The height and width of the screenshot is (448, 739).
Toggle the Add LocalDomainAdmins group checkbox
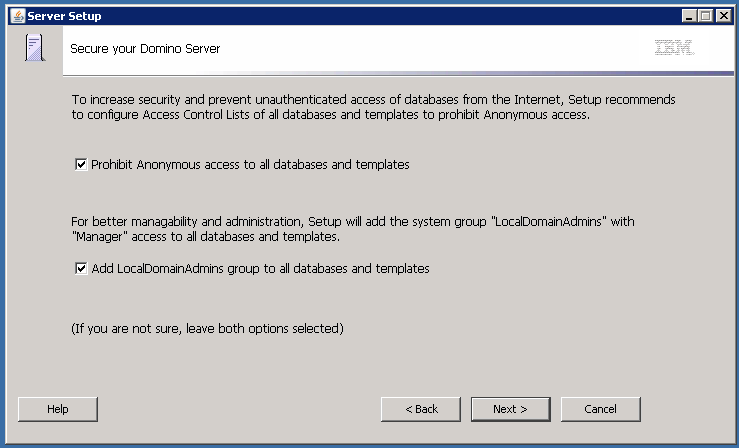pos(81,269)
